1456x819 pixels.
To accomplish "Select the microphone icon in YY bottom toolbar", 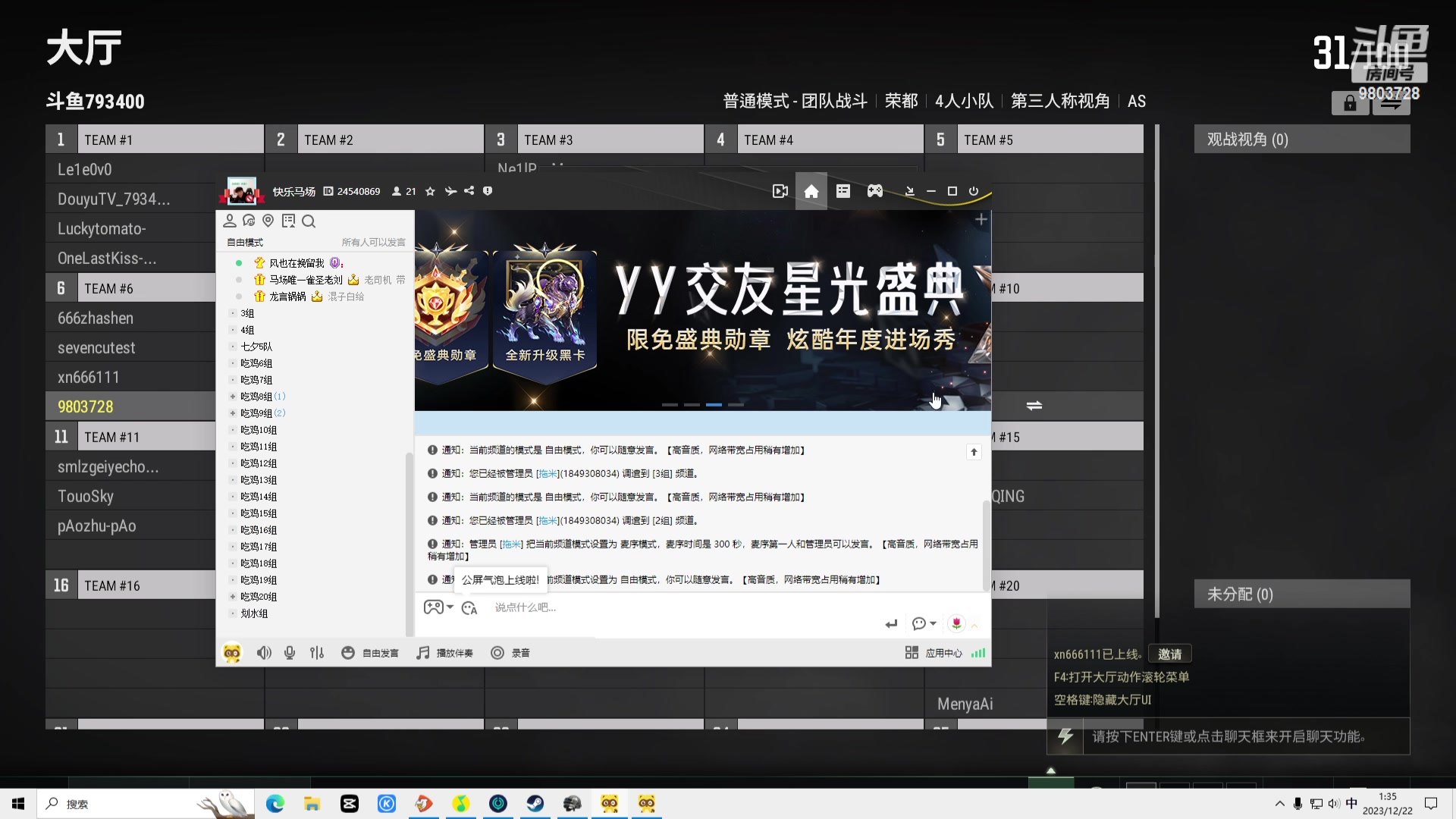I will click(289, 652).
